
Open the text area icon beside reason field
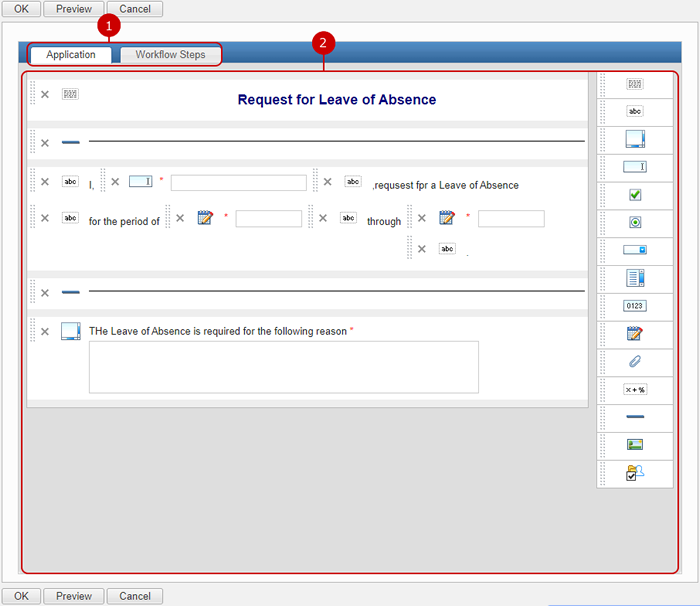pyautogui.click(x=71, y=331)
